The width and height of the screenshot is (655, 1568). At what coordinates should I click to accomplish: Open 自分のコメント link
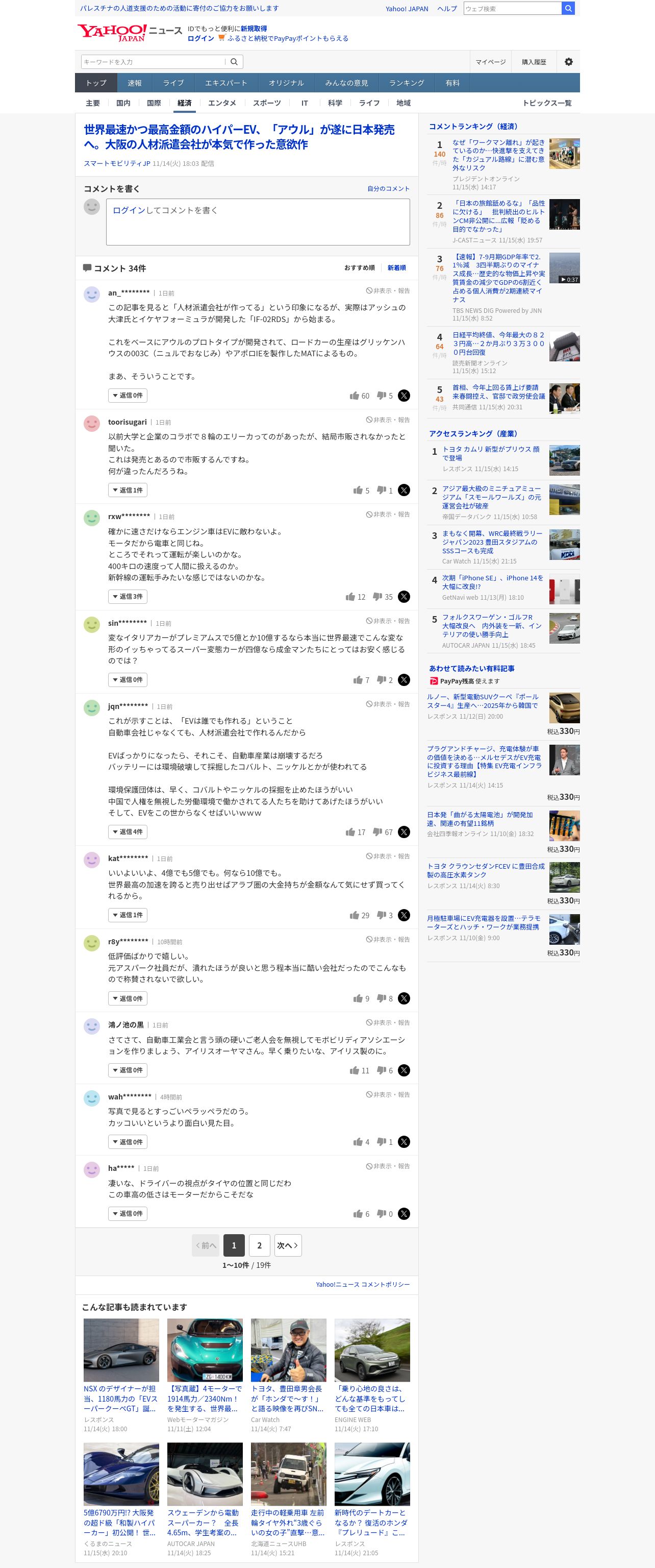tap(388, 189)
